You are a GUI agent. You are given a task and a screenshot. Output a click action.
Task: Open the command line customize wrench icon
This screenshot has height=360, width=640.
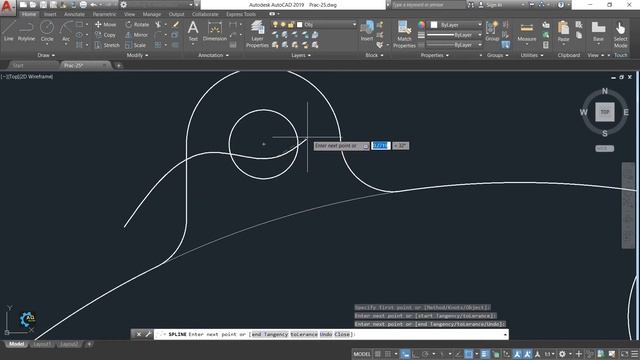(x=148, y=334)
